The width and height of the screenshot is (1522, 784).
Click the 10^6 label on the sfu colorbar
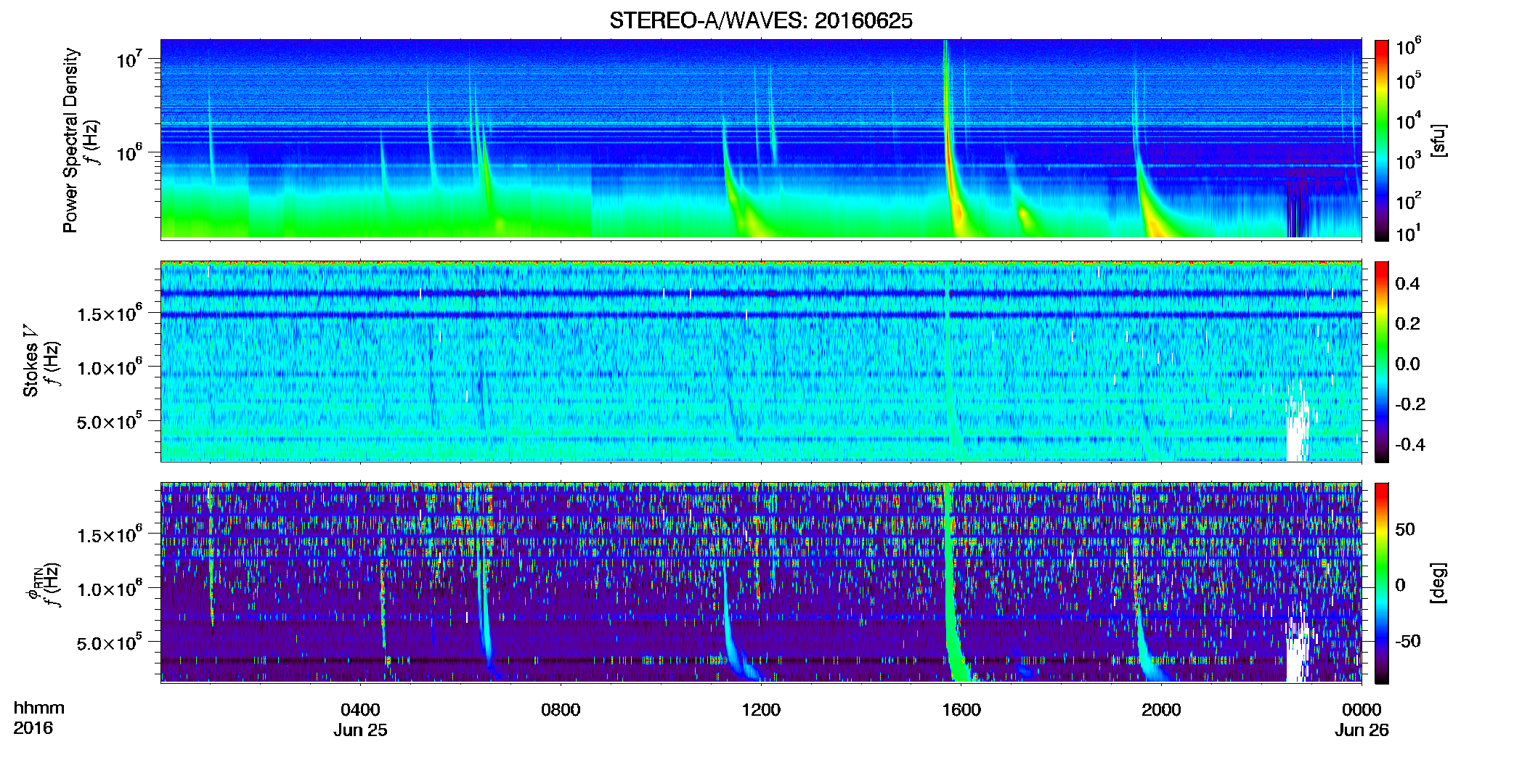(x=1409, y=46)
